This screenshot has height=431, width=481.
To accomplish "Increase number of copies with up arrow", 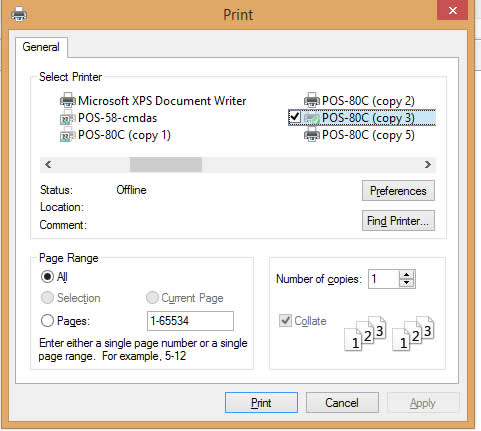I will click(x=406, y=275).
